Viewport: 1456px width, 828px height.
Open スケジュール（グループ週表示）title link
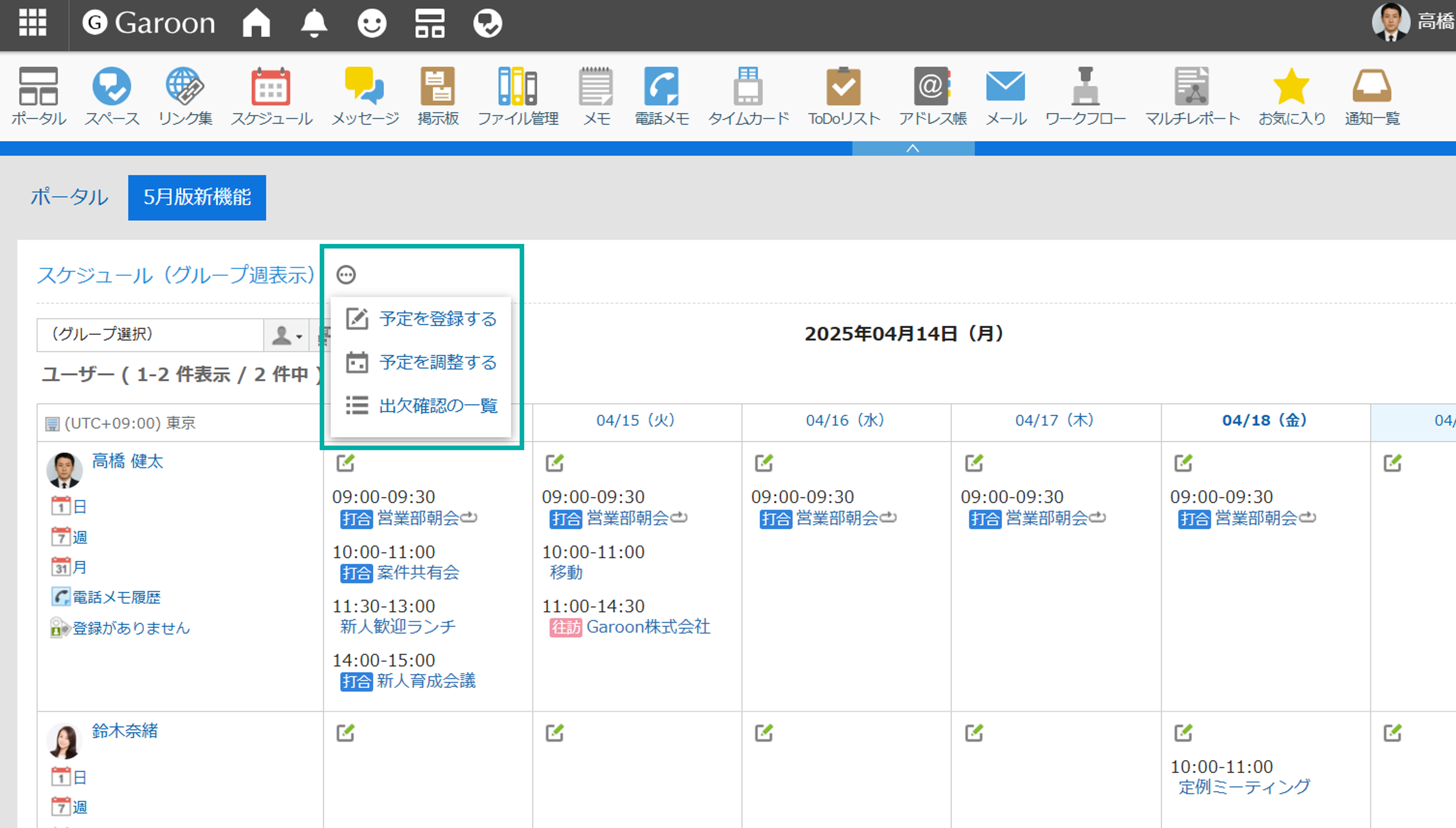[176, 275]
